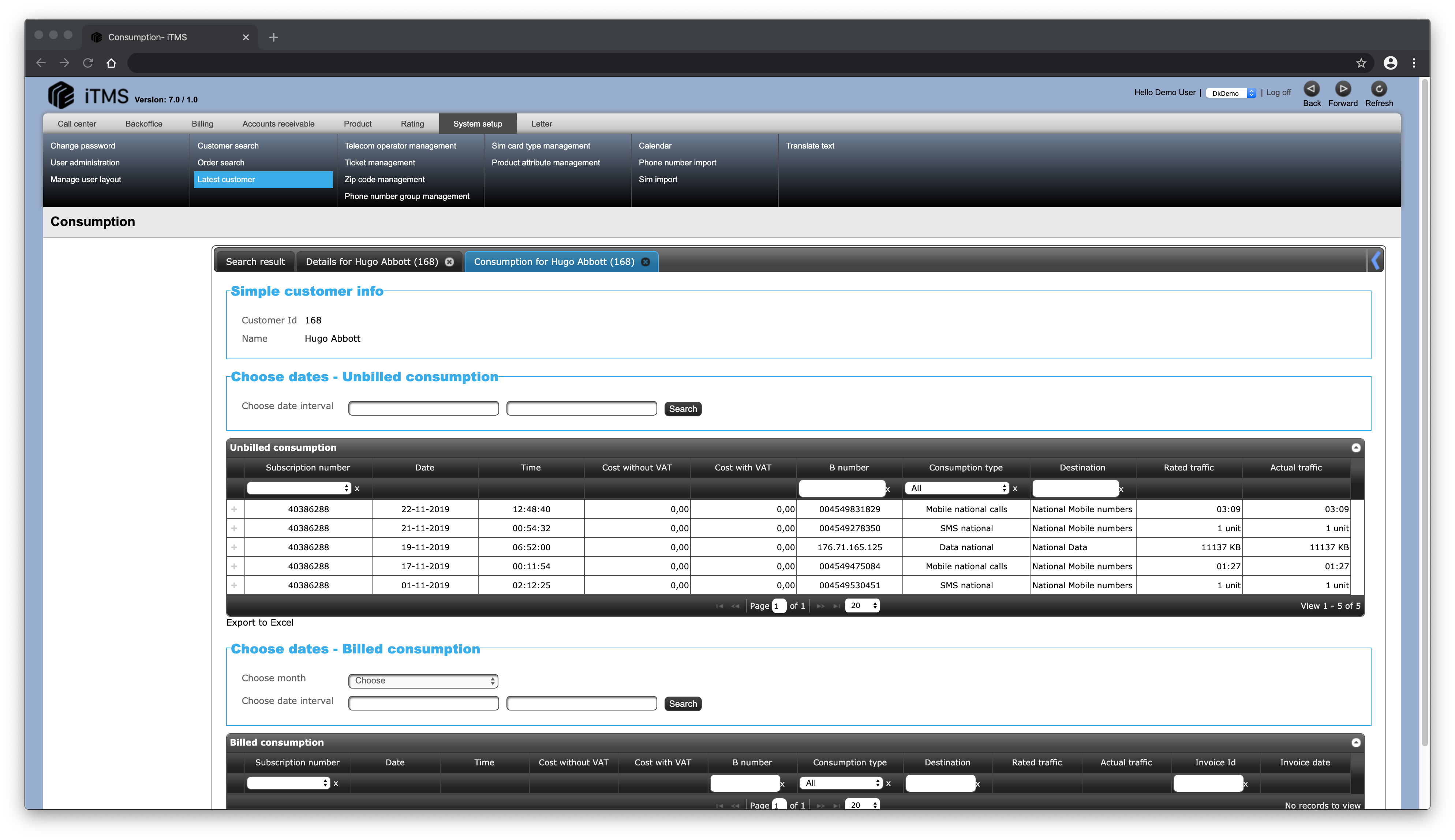The height and width of the screenshot is (840, 1455).
Task: Expand row dated 22-11-2019 with plus icon
Action: (x=234, y=509)
